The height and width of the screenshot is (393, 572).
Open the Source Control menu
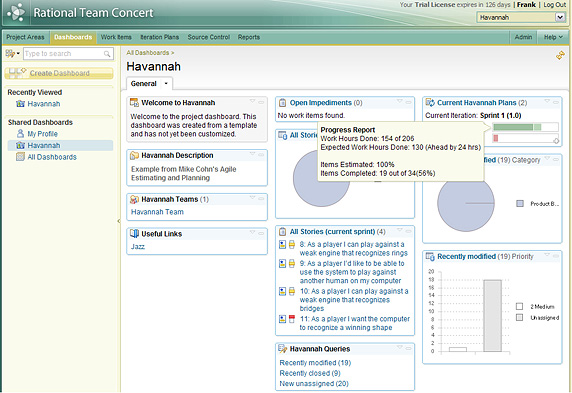click(x=209, y=37)
